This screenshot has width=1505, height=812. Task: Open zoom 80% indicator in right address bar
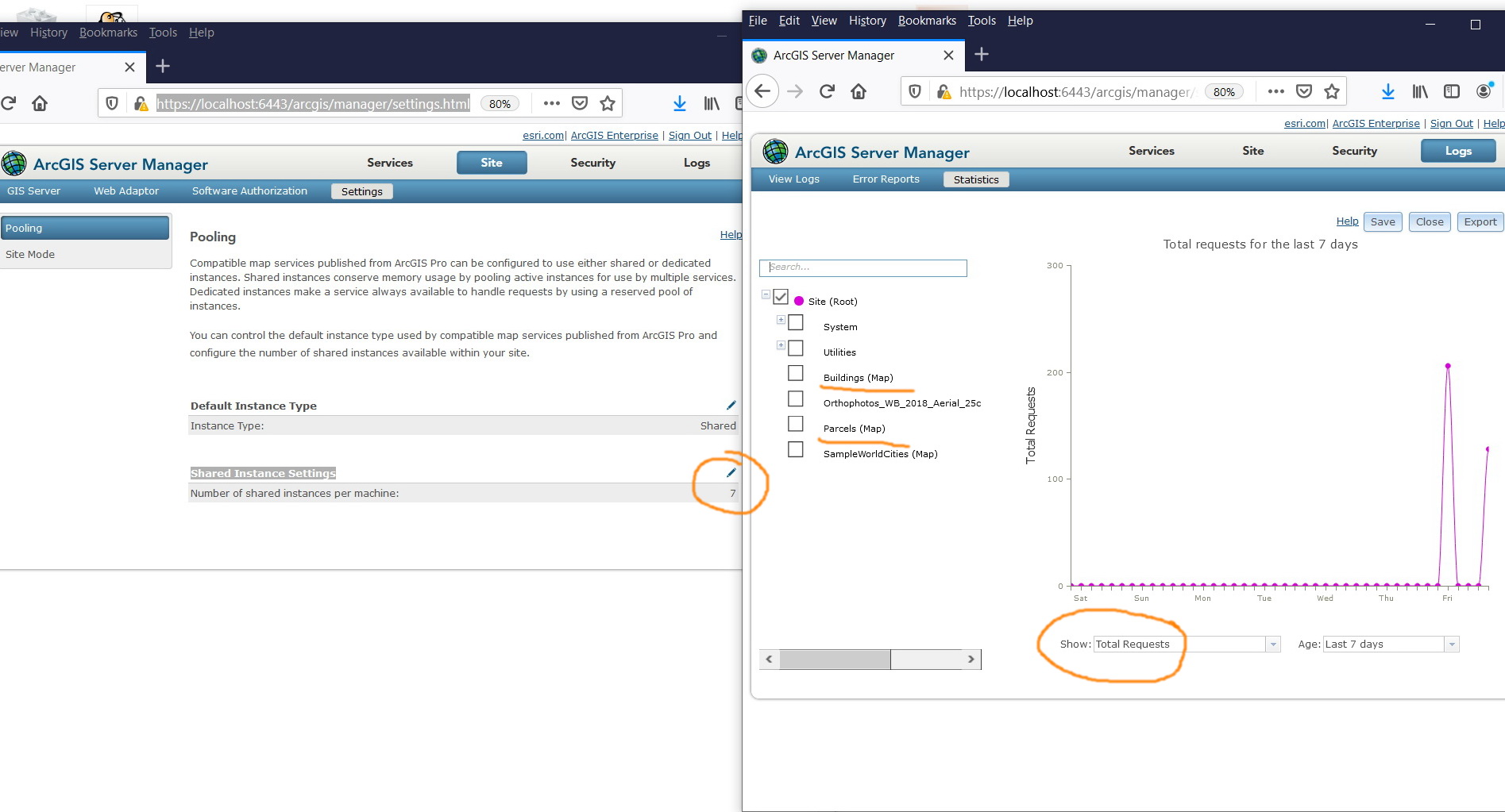(1224, 92)
